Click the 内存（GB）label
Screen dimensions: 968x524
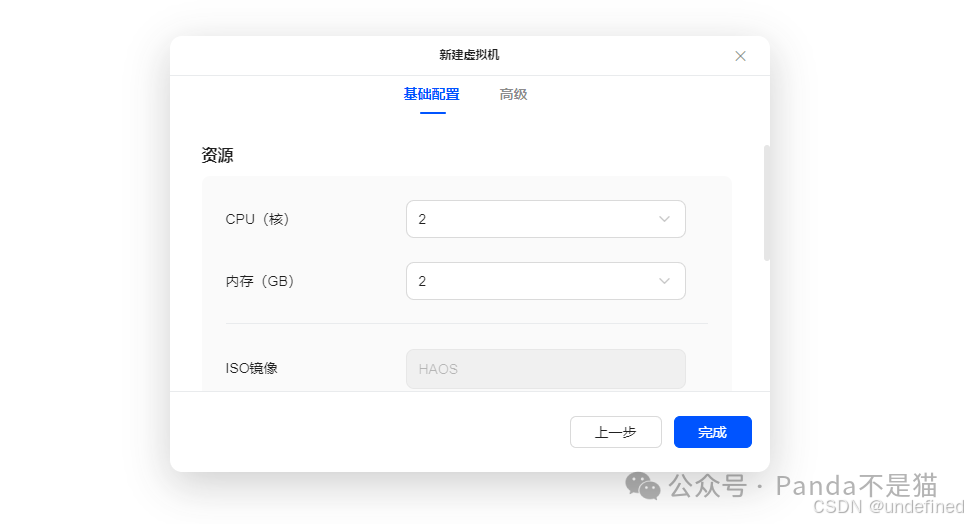[x=260, y=281]
